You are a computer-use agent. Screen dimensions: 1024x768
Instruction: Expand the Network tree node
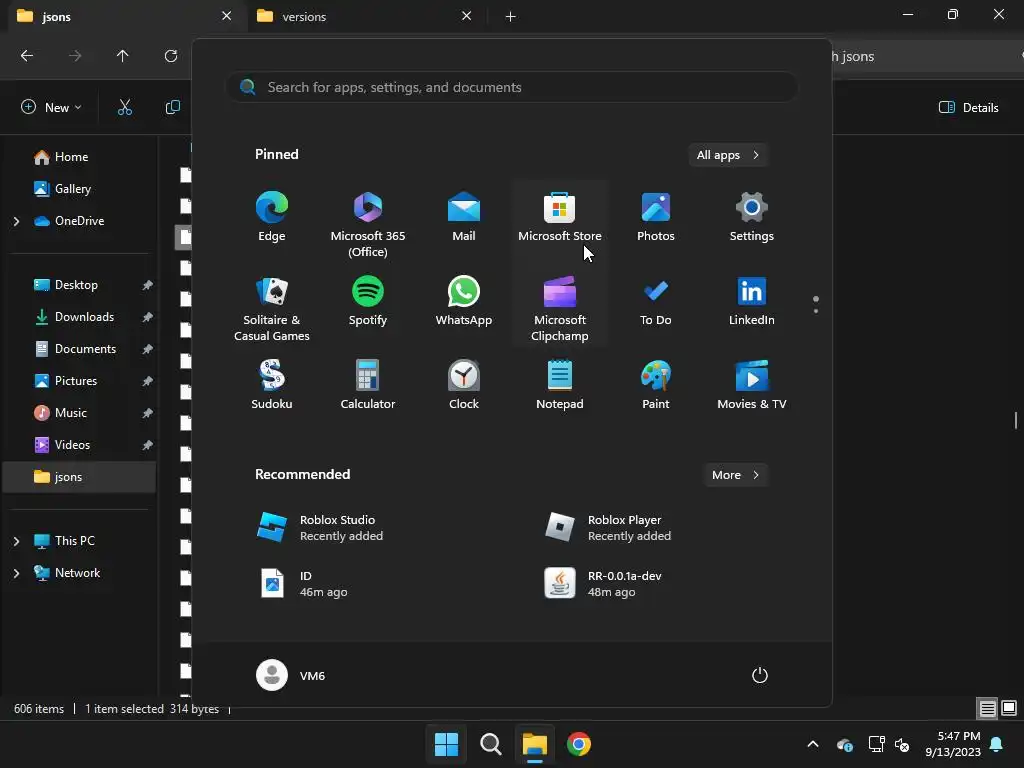pyautogui.click(x=16, y=573)
